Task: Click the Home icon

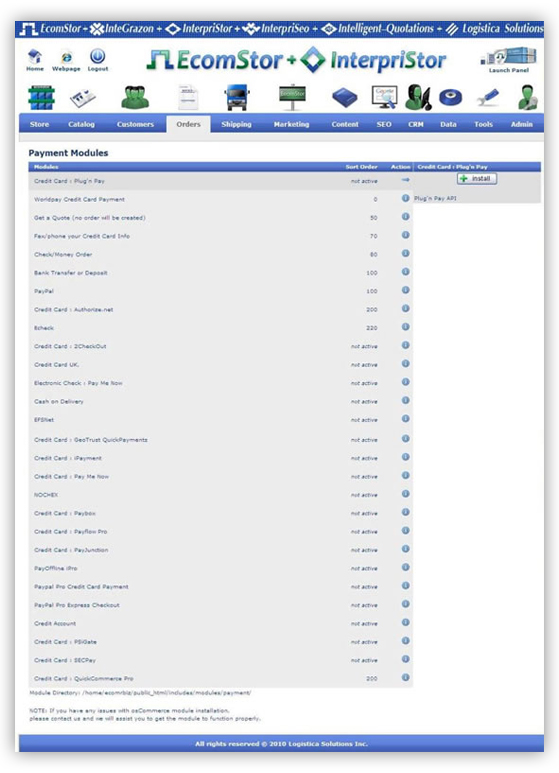Action: click(35, 56)
